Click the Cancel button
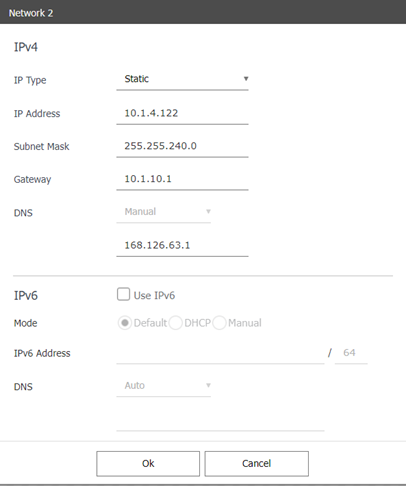 [x=257, y=464]
